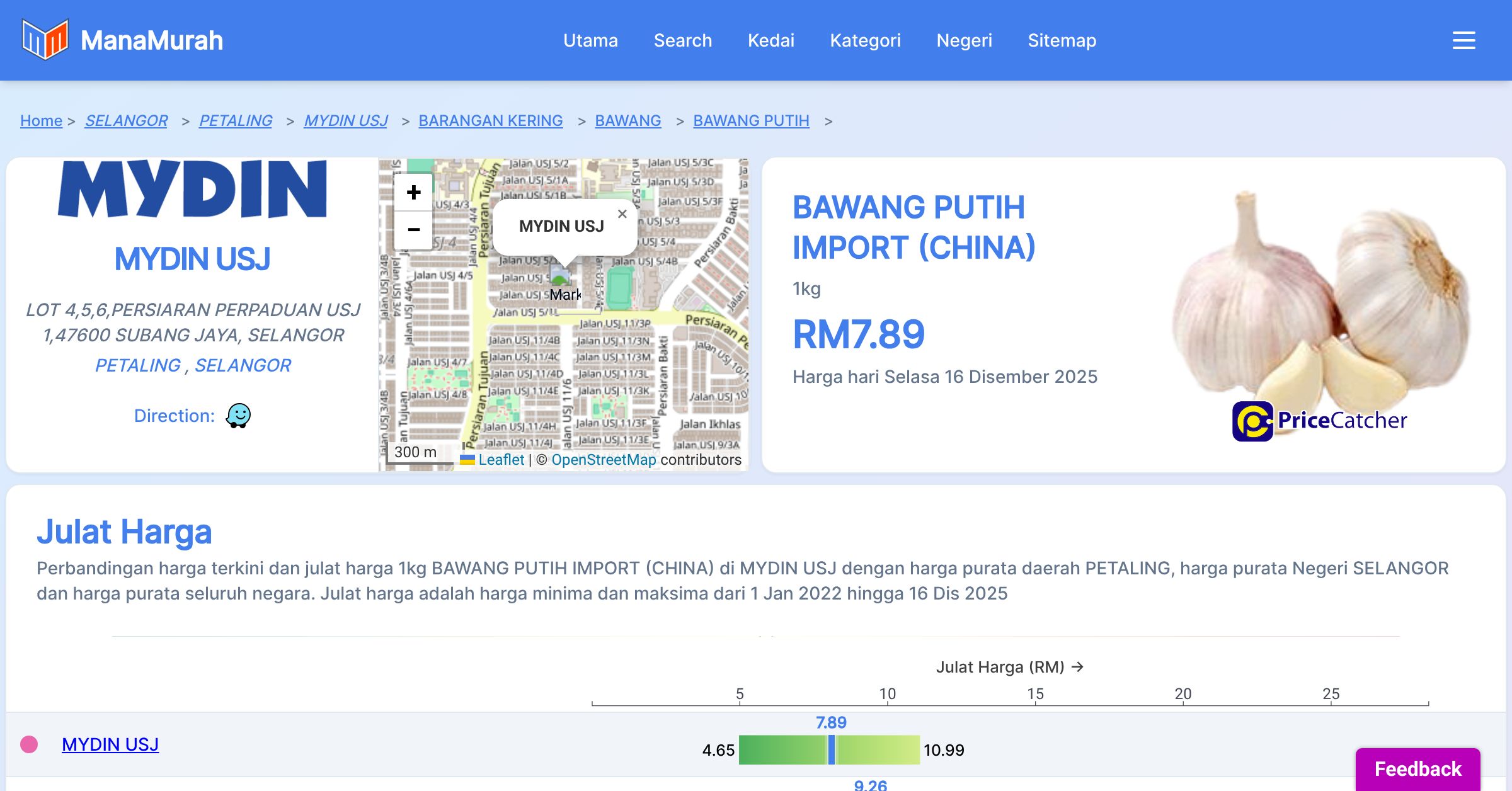The image size is (1512, 791).
Task: Click the PriceCatcher logo
Action: (x=1319, y=421)
